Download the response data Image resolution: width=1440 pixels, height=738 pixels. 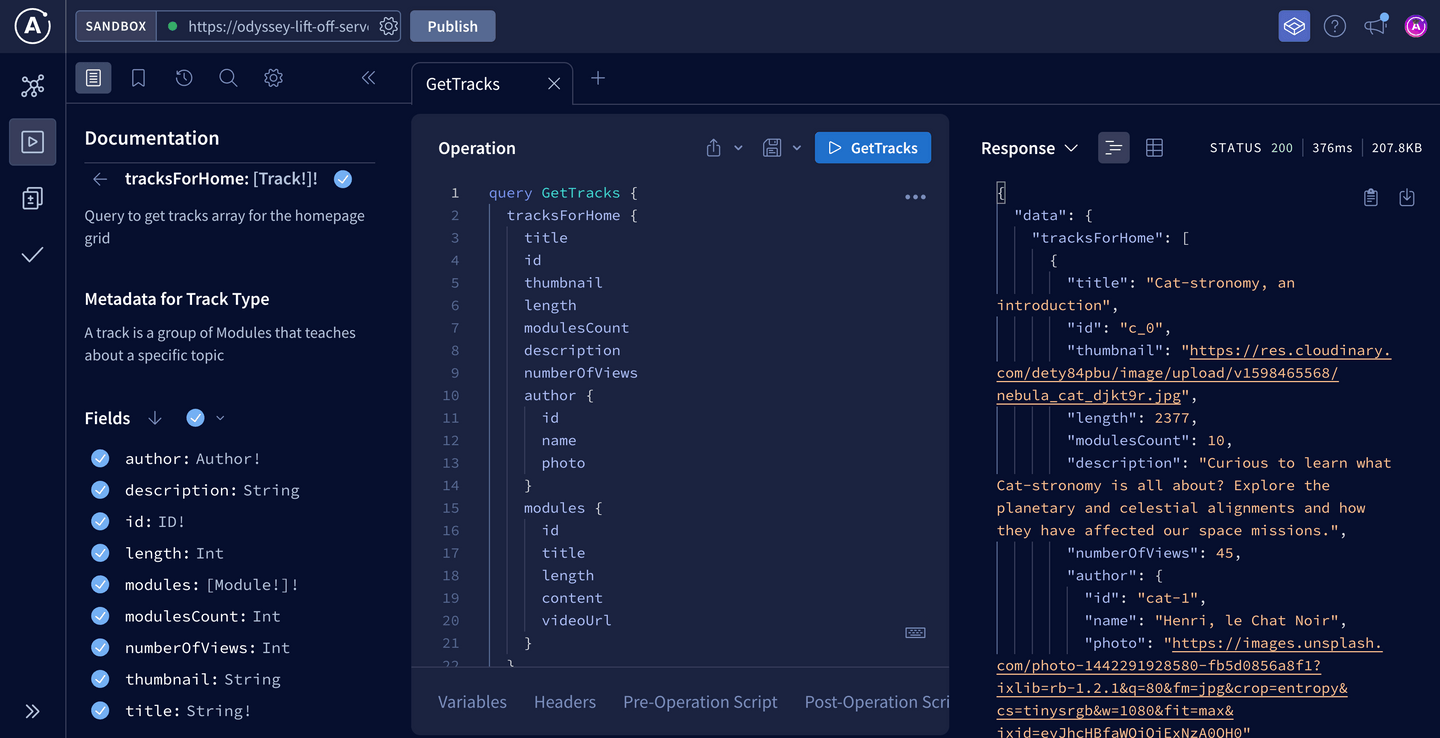1407,197
